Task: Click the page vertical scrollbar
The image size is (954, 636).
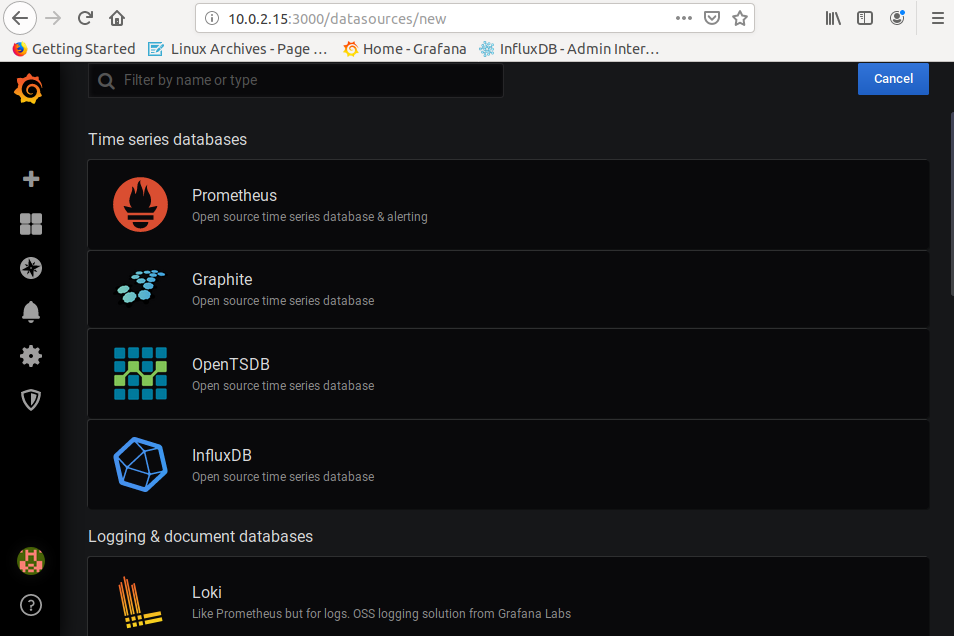Action: click(951, 204)
